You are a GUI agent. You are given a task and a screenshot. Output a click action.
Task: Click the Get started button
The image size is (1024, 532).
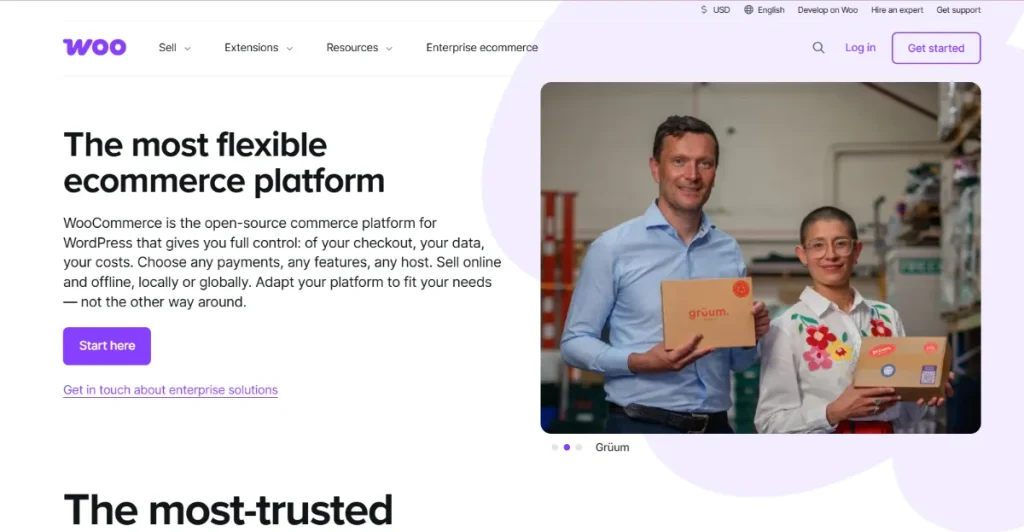936,48
